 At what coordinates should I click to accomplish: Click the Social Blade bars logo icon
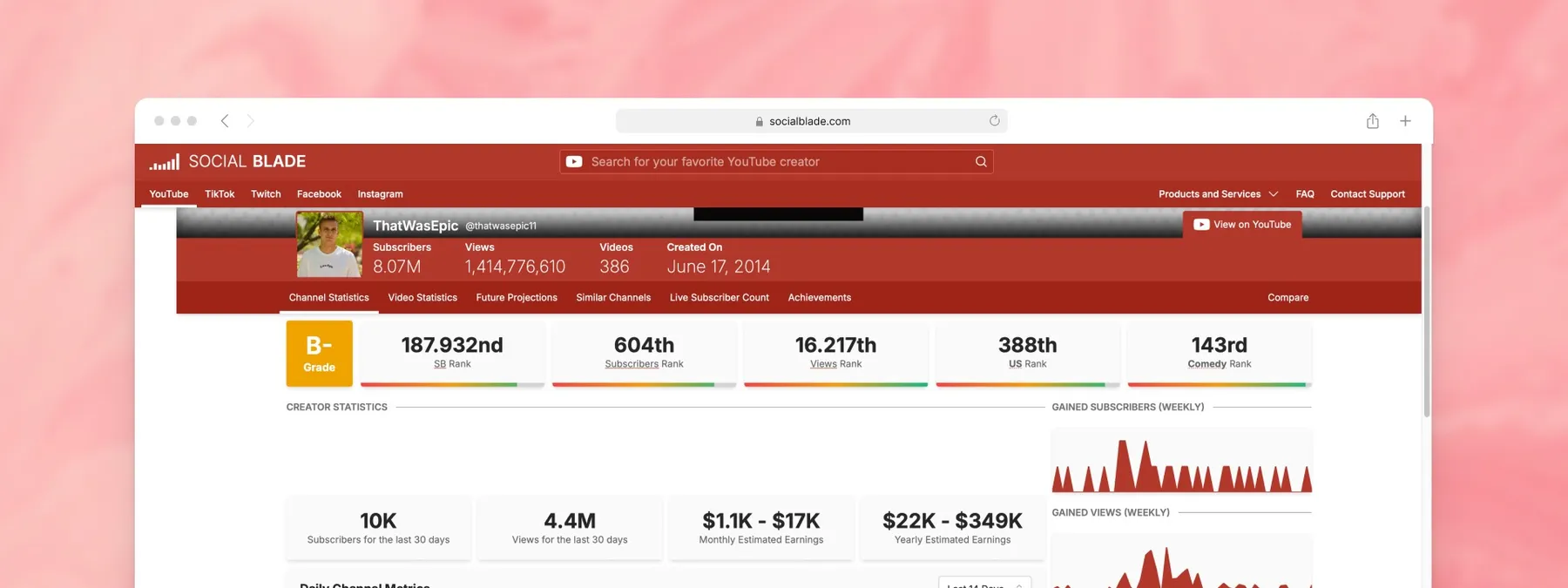tap(165, 162)
